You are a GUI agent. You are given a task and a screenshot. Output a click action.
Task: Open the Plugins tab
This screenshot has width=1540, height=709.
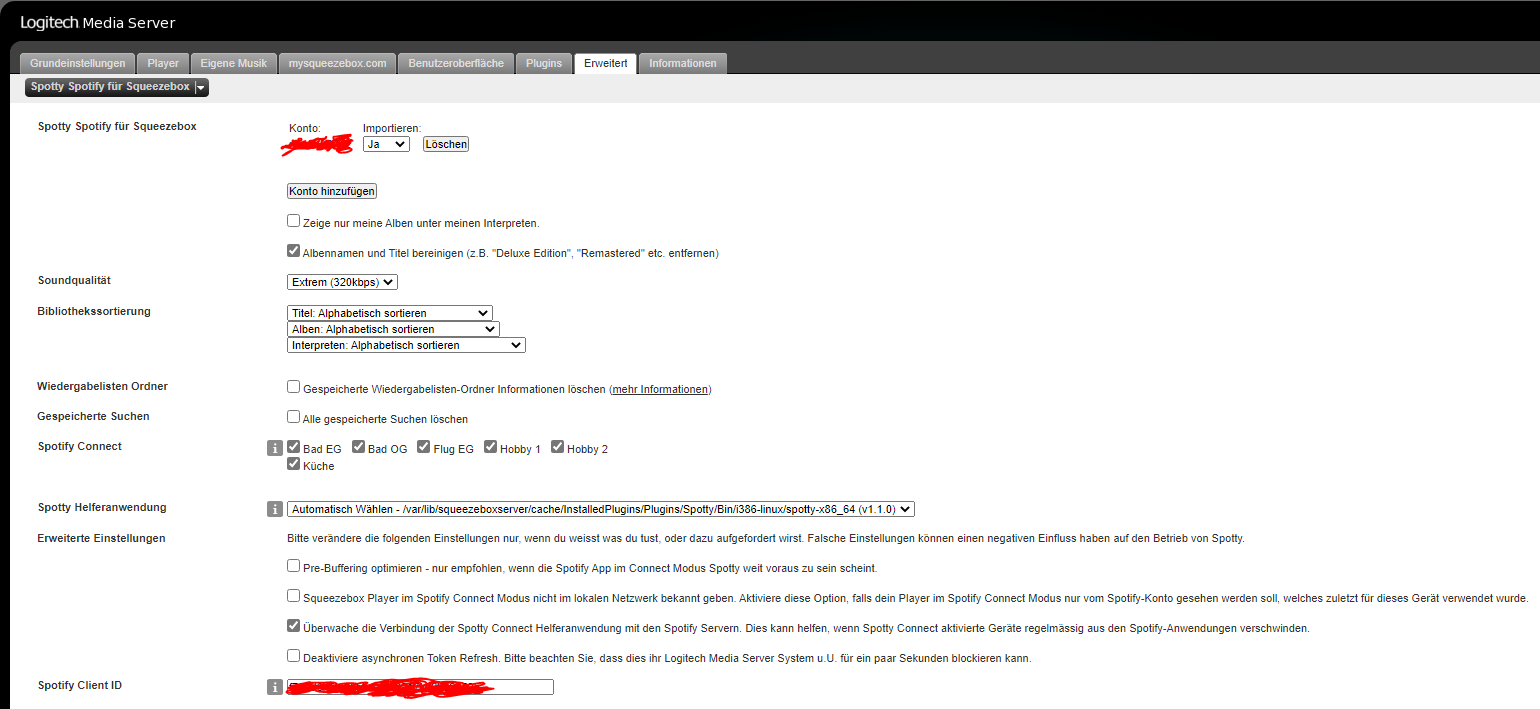(x=544, y=63)
